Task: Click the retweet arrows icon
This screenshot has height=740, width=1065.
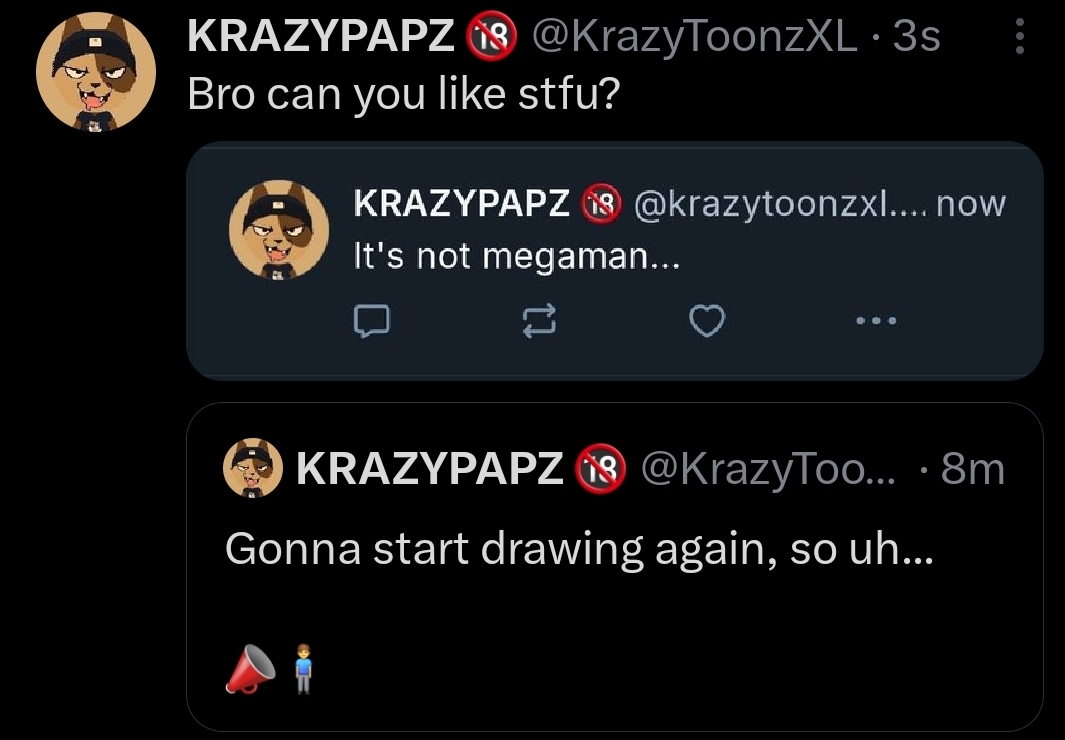Action: coord(539,321)
